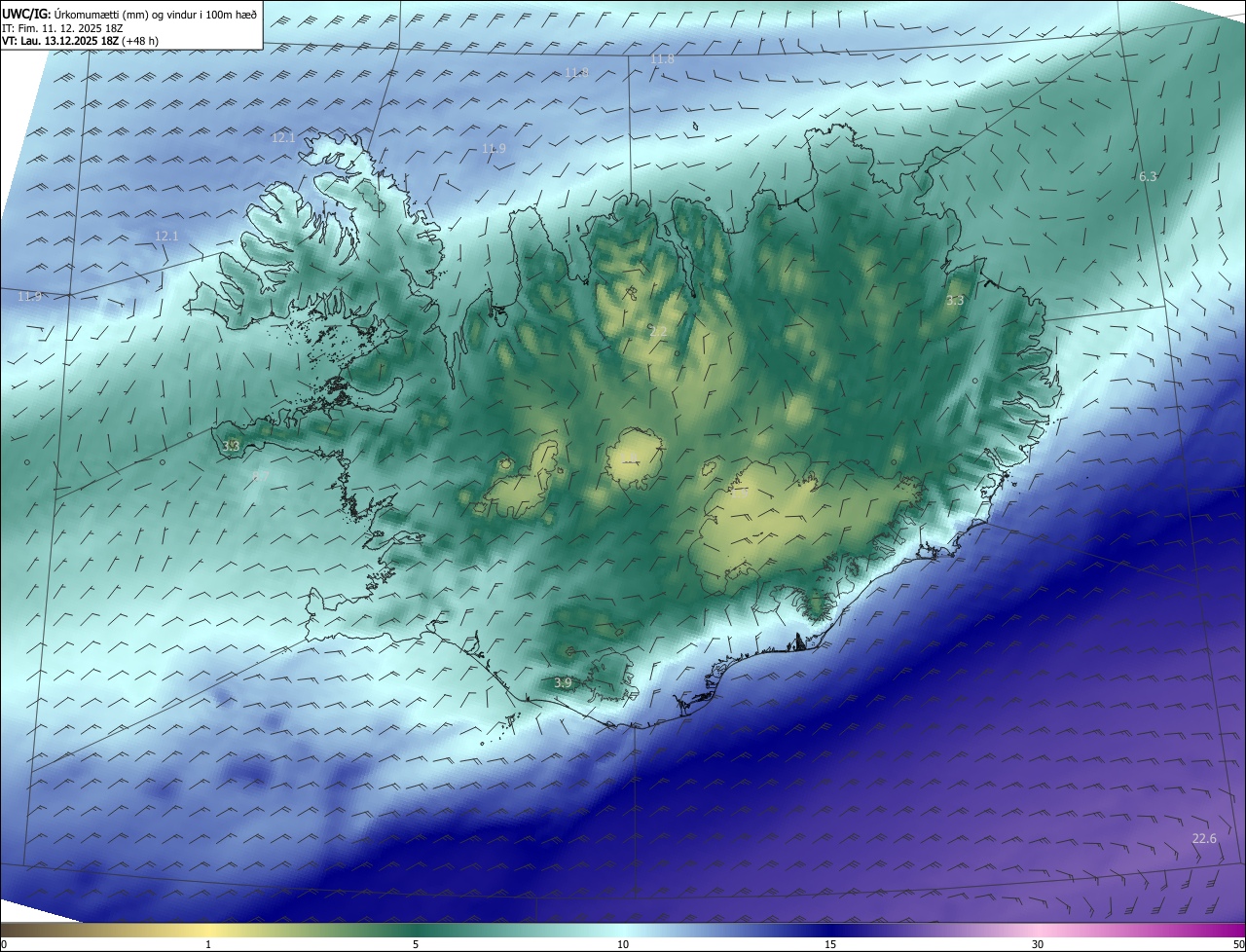Click the "(+48 h)" forecast lead text

pos(140,41)
